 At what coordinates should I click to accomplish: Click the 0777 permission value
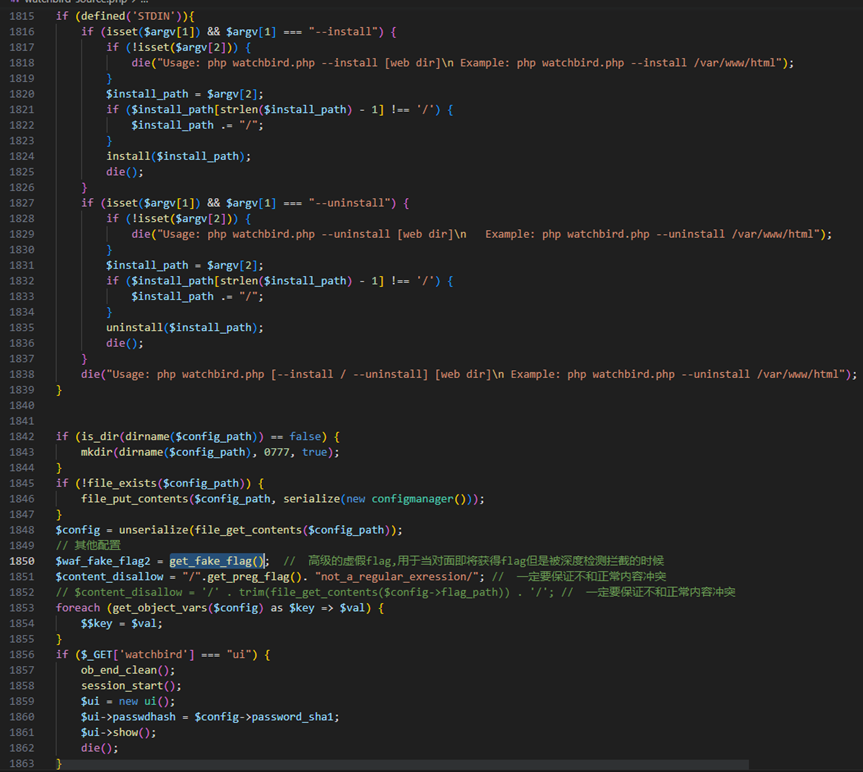coord(280,452)
